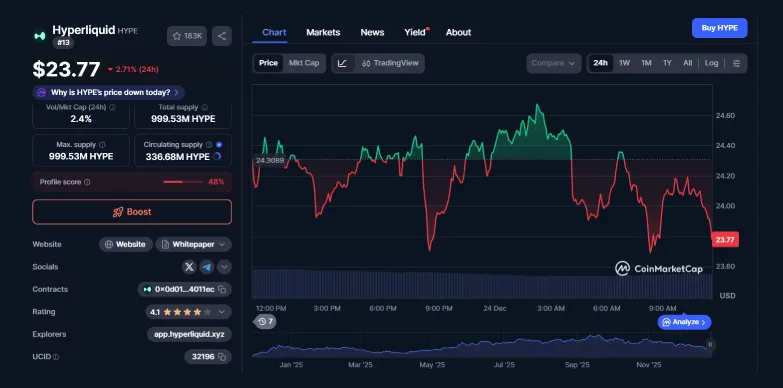Click the 336.68M HYPE circulating supply value
This screenshot has width=783, height=388.
click(178, 157)
